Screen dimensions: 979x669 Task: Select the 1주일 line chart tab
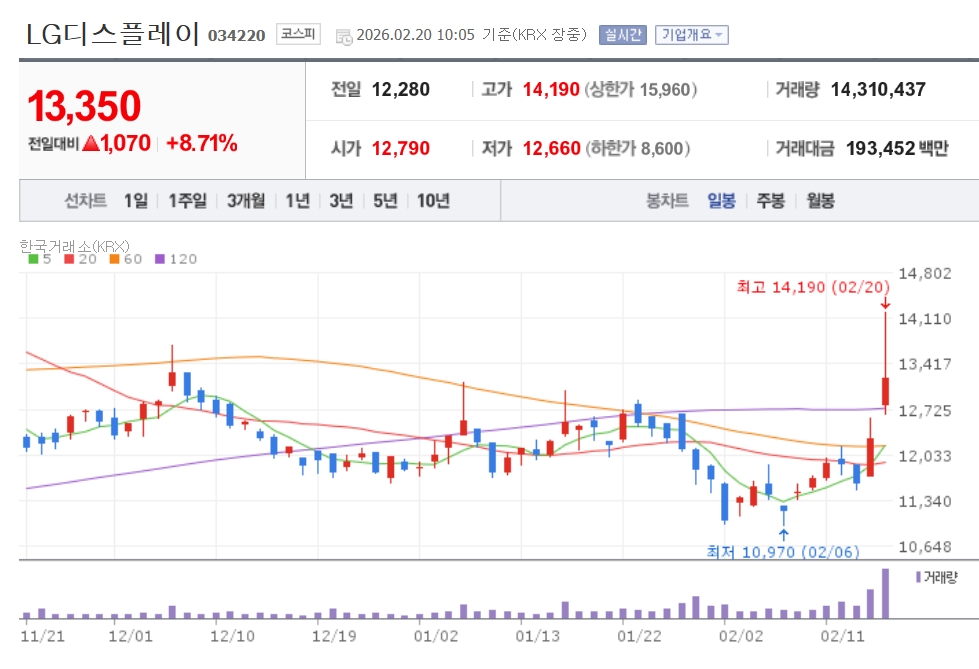187,201
